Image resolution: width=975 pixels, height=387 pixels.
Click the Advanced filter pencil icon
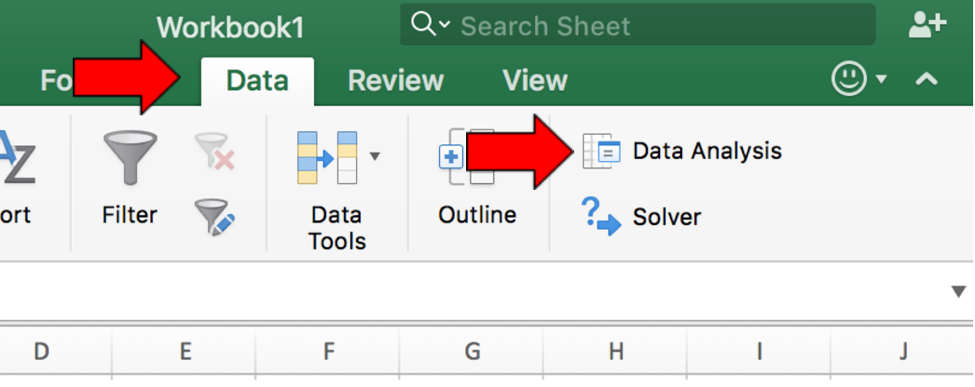(215, 217)
